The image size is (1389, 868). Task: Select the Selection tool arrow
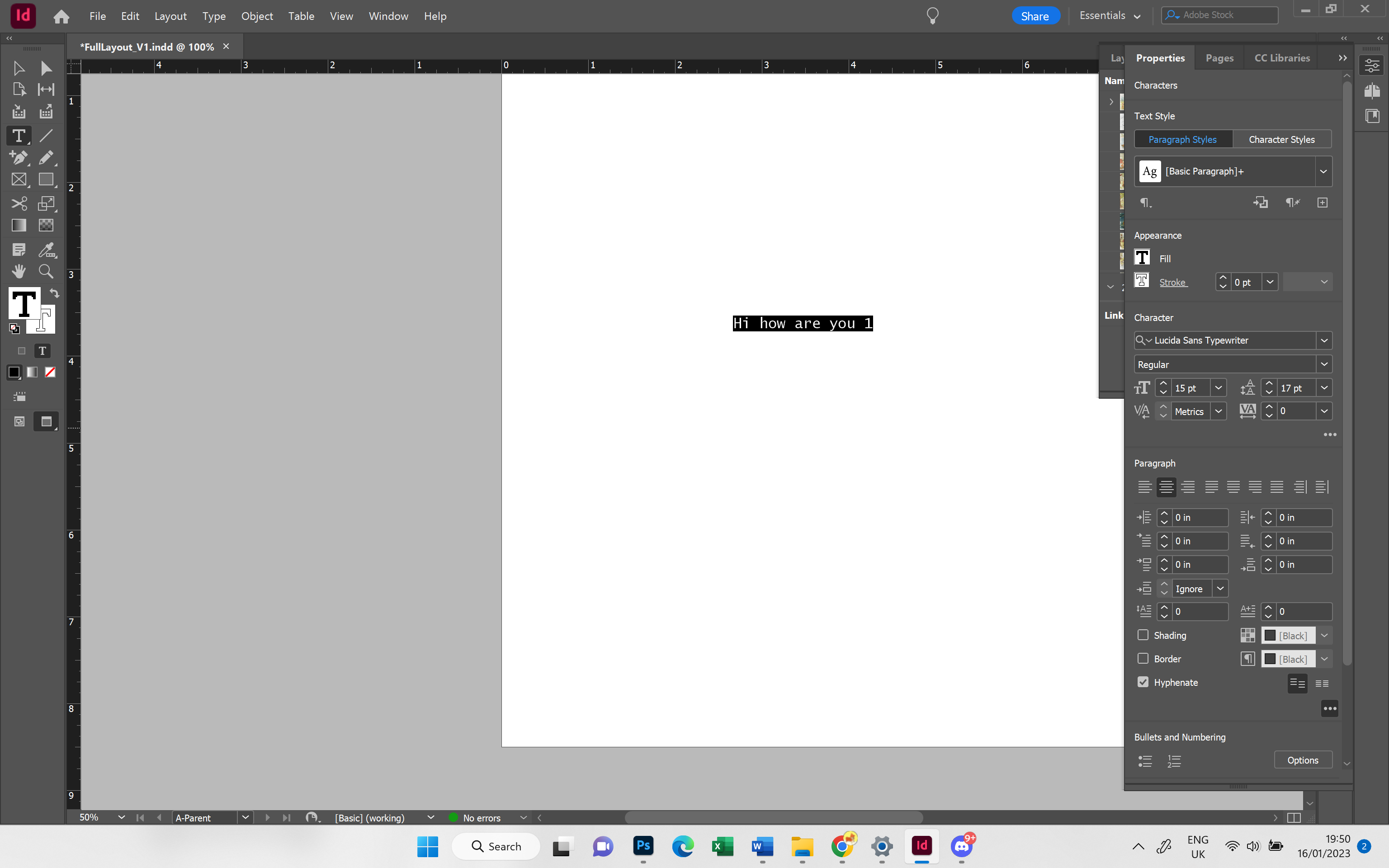(19, 68)
